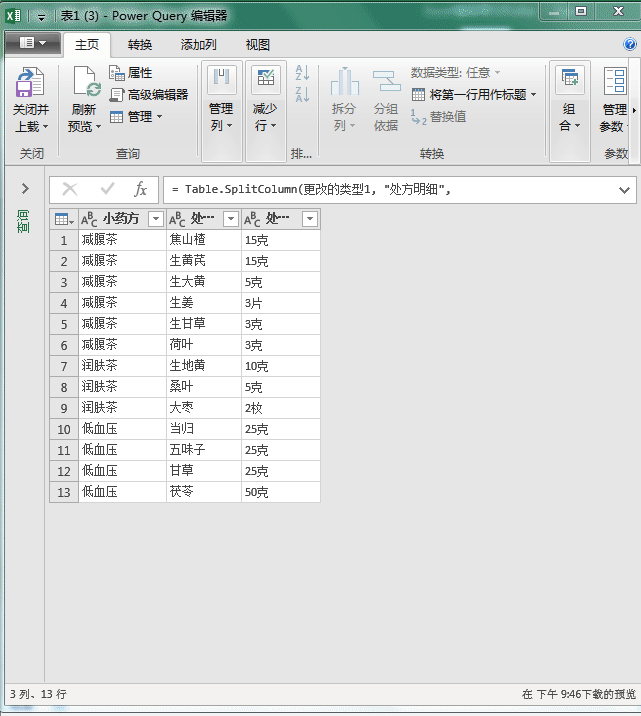The width and height of the screenshot is (641, 716).
Task: Open filter dropdown for 小药方 column
Action: [156, 219]
